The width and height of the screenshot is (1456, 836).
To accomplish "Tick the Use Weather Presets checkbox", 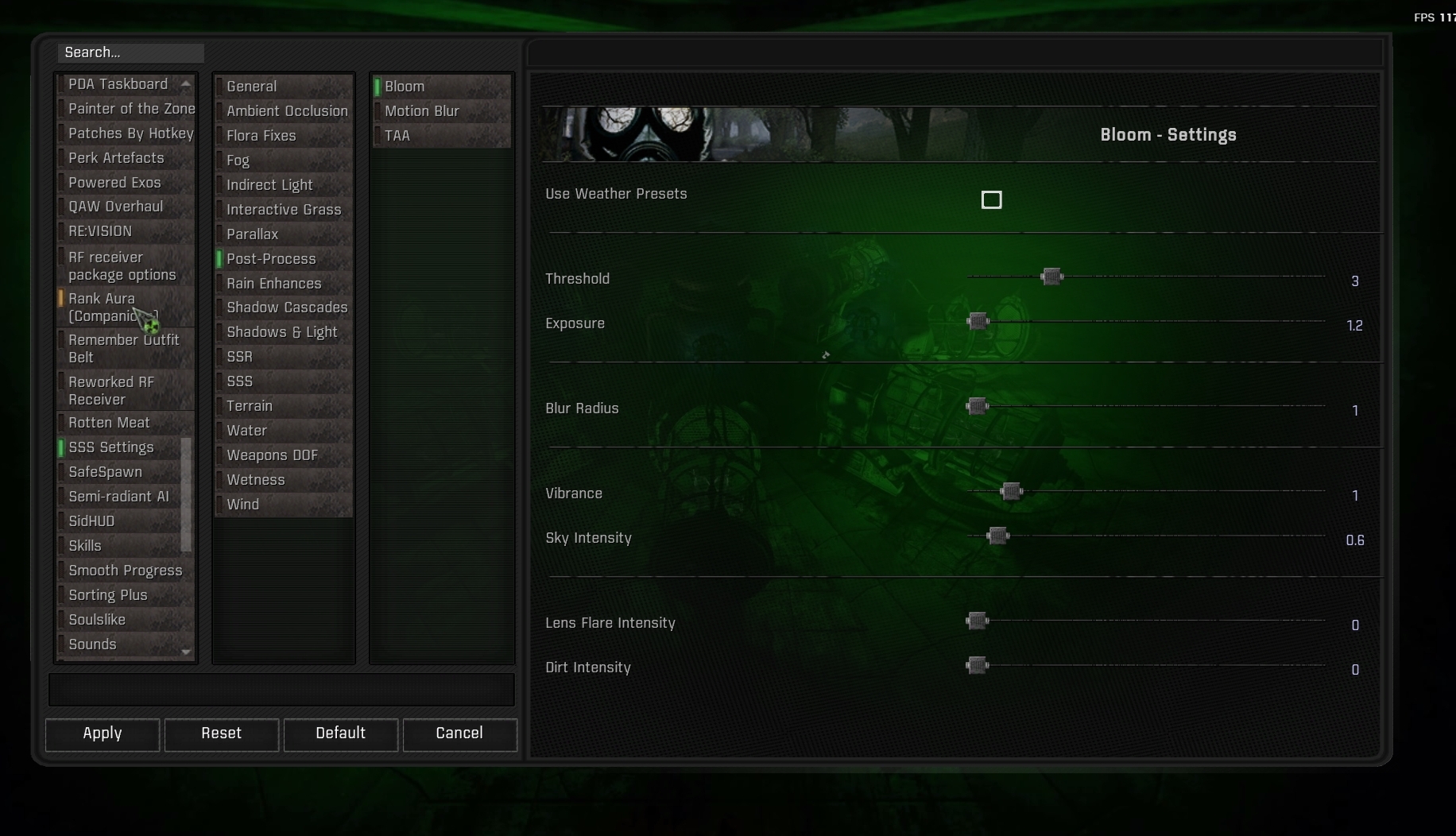I will pos(991,199).
